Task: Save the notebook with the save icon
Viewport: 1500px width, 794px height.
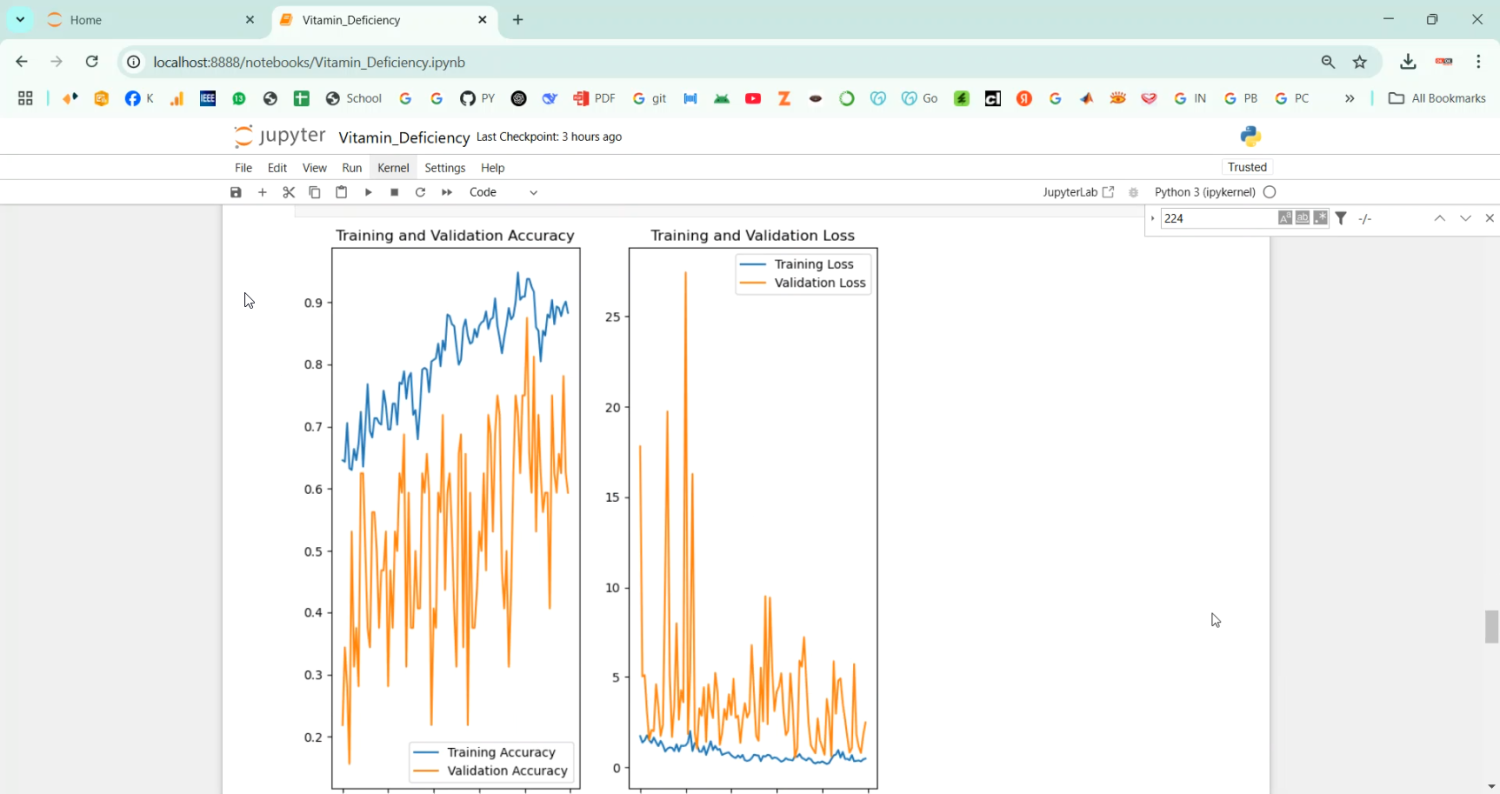Action: 236,192
